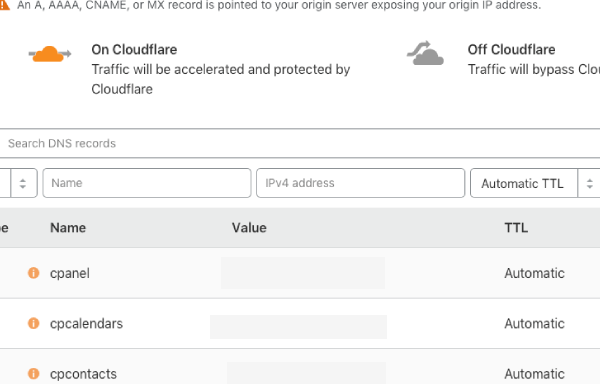Click the On Cloudflare heading

click(x=134, y=50)
